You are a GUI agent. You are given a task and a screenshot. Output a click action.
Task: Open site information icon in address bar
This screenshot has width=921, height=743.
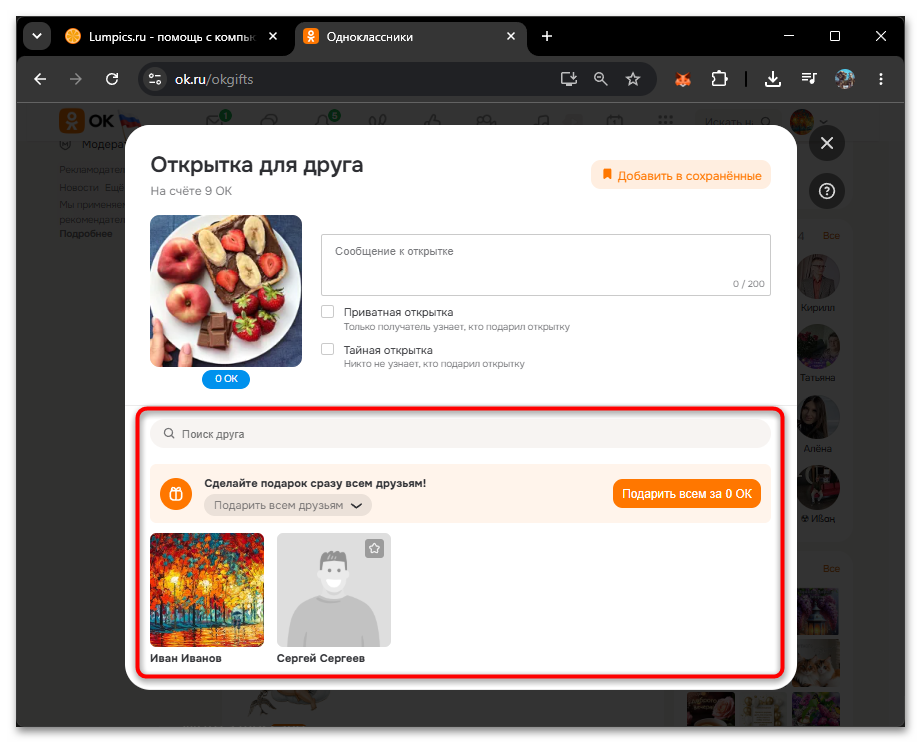click(155, 79)
